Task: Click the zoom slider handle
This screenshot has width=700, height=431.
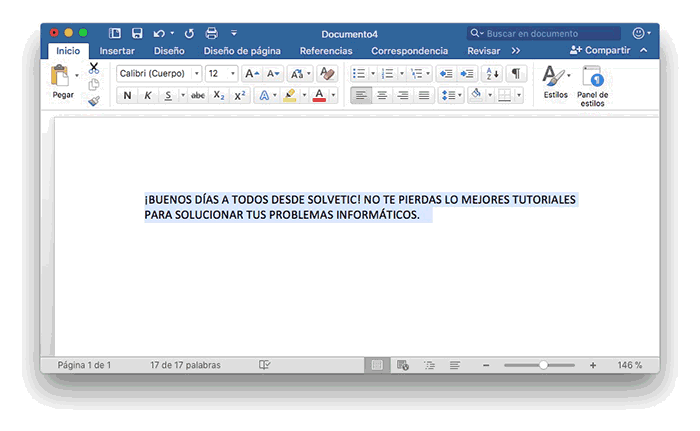Action: pyautogui.click(x=543, y=365)
